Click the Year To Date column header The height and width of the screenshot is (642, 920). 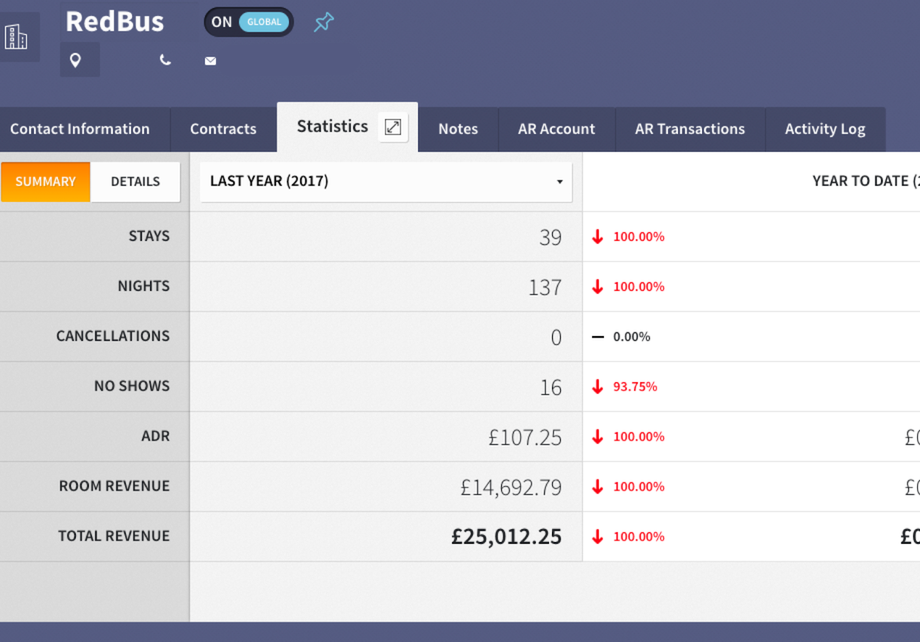pyautogui.click(x=866, y=181)
